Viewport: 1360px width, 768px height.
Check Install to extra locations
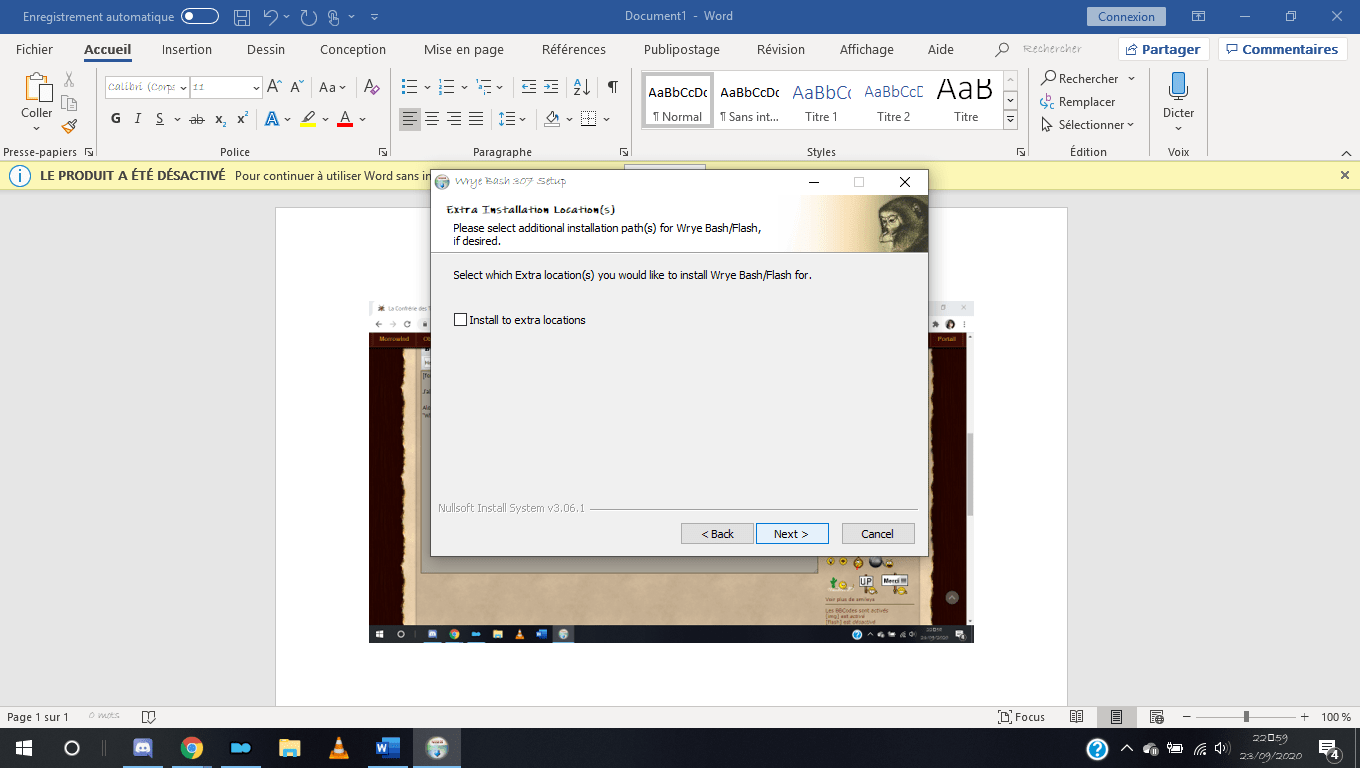click(x=460, y=320)
